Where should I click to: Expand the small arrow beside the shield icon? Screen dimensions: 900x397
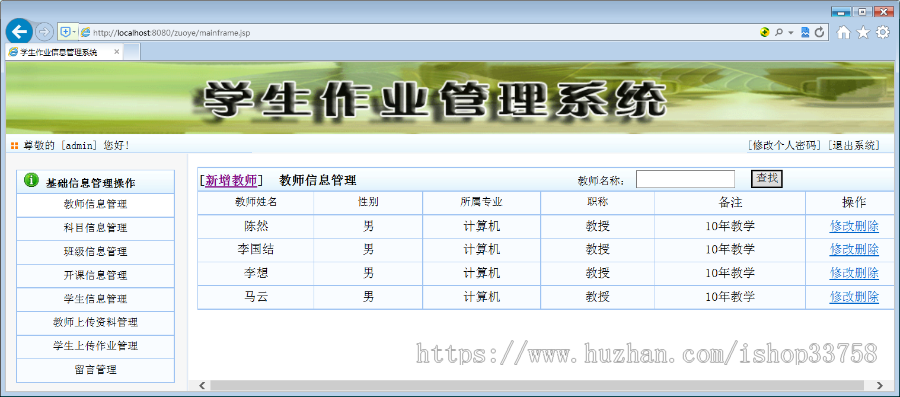point(75,32)
